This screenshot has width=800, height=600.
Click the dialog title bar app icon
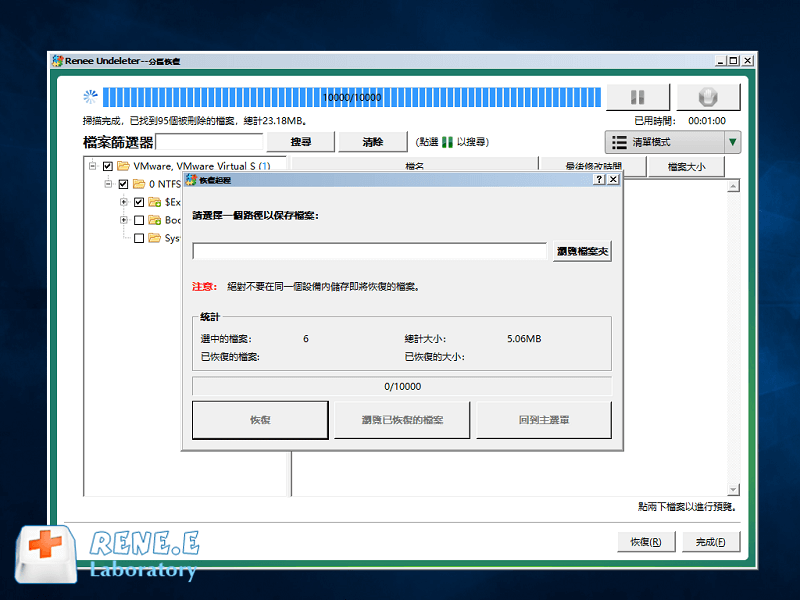point(191,180)
